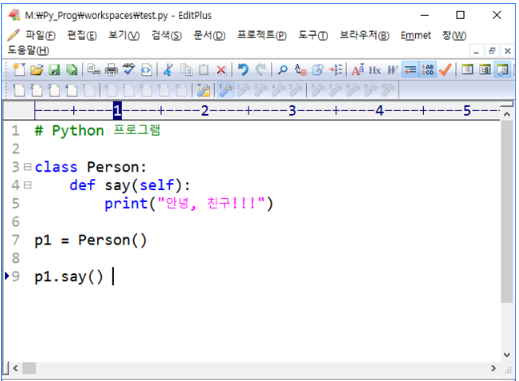Click the Cut scissors icon

point(168,70)
